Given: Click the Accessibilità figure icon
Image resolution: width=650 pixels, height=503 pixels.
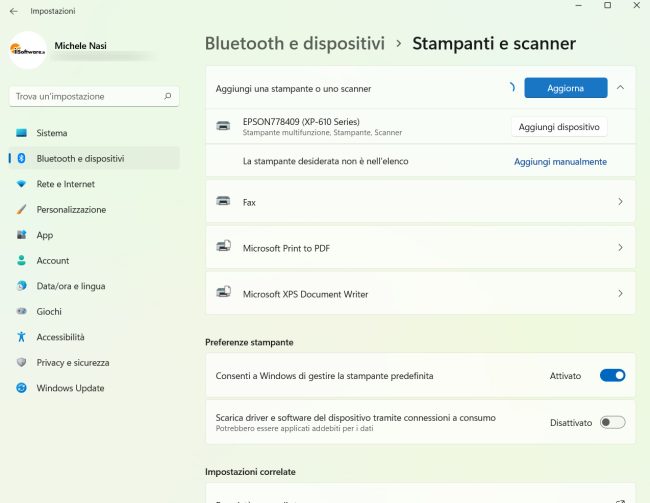Looking at the screenshot, I should coord(21,337).
